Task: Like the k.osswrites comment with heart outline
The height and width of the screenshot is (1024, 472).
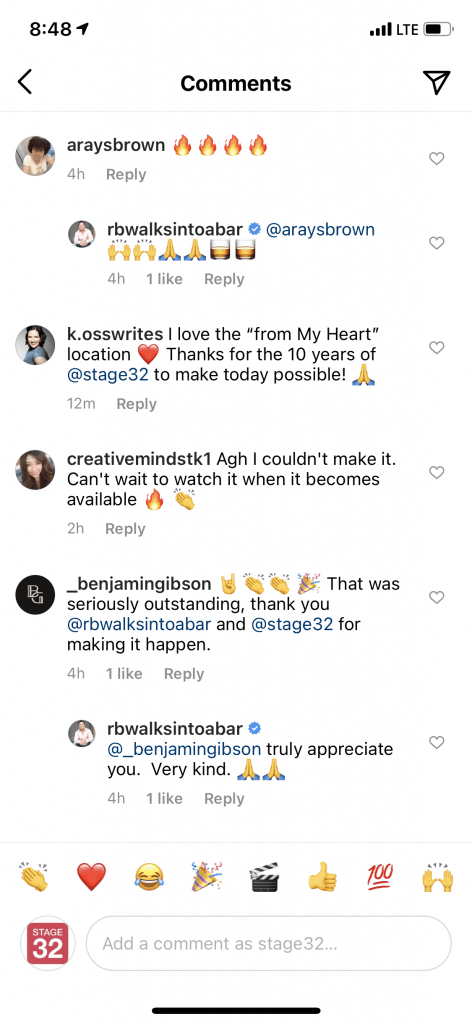Action: pos(436,347)
